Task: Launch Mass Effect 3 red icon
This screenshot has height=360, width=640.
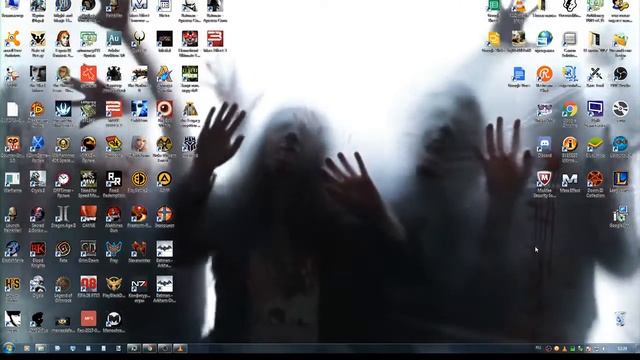Action: pos(215,39)
